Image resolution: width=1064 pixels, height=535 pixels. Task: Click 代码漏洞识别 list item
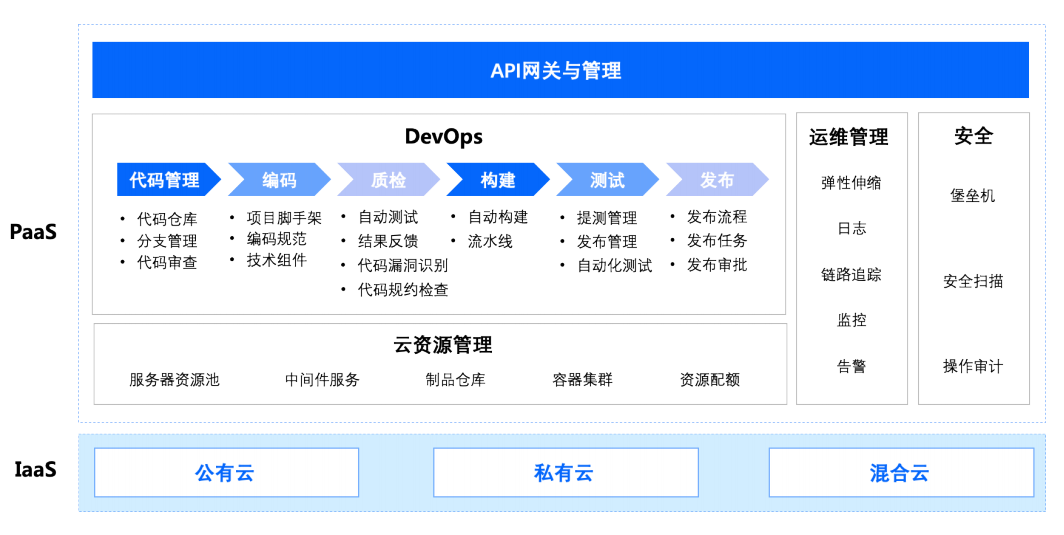[403, 266]
